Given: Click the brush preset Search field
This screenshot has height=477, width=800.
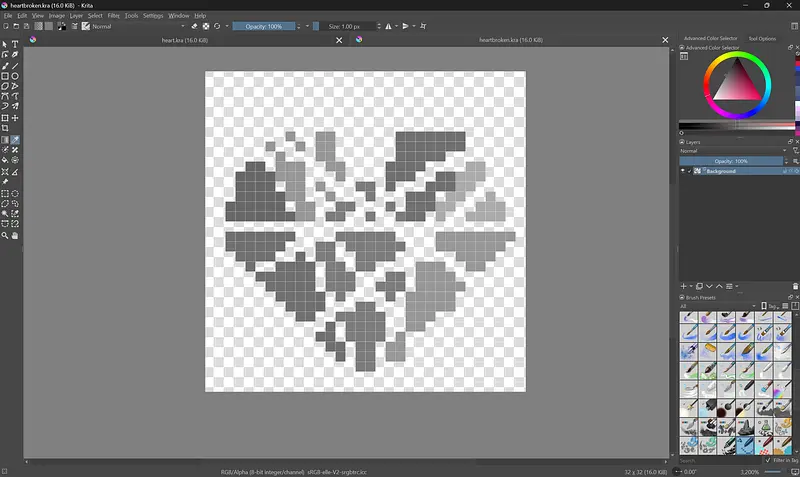Looking at the screenshot, I should [x=718, y=460].
